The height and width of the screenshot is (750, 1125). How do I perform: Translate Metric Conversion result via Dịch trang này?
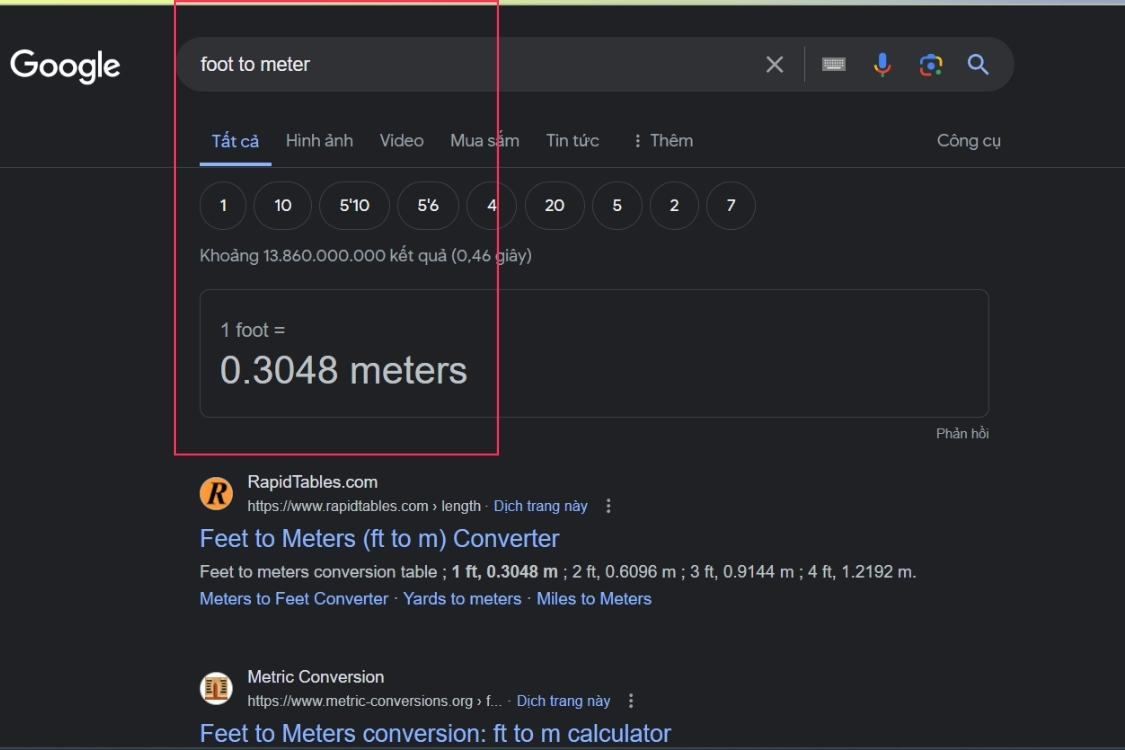click(563, 701)
